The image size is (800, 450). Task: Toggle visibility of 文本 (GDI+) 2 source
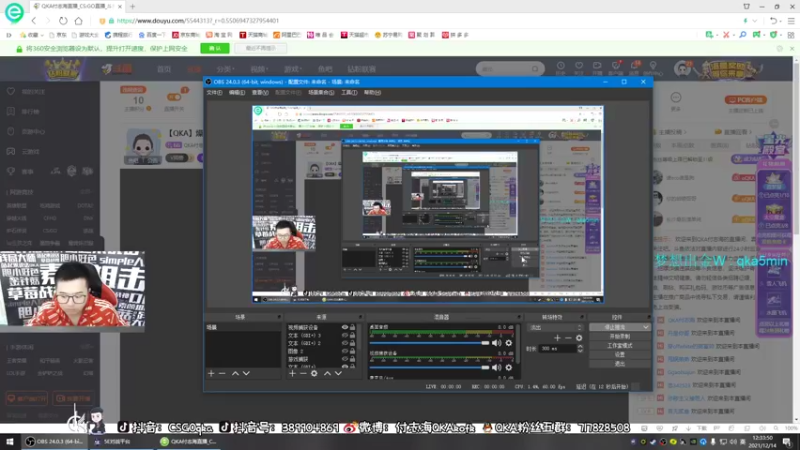(x=345, y=343)
